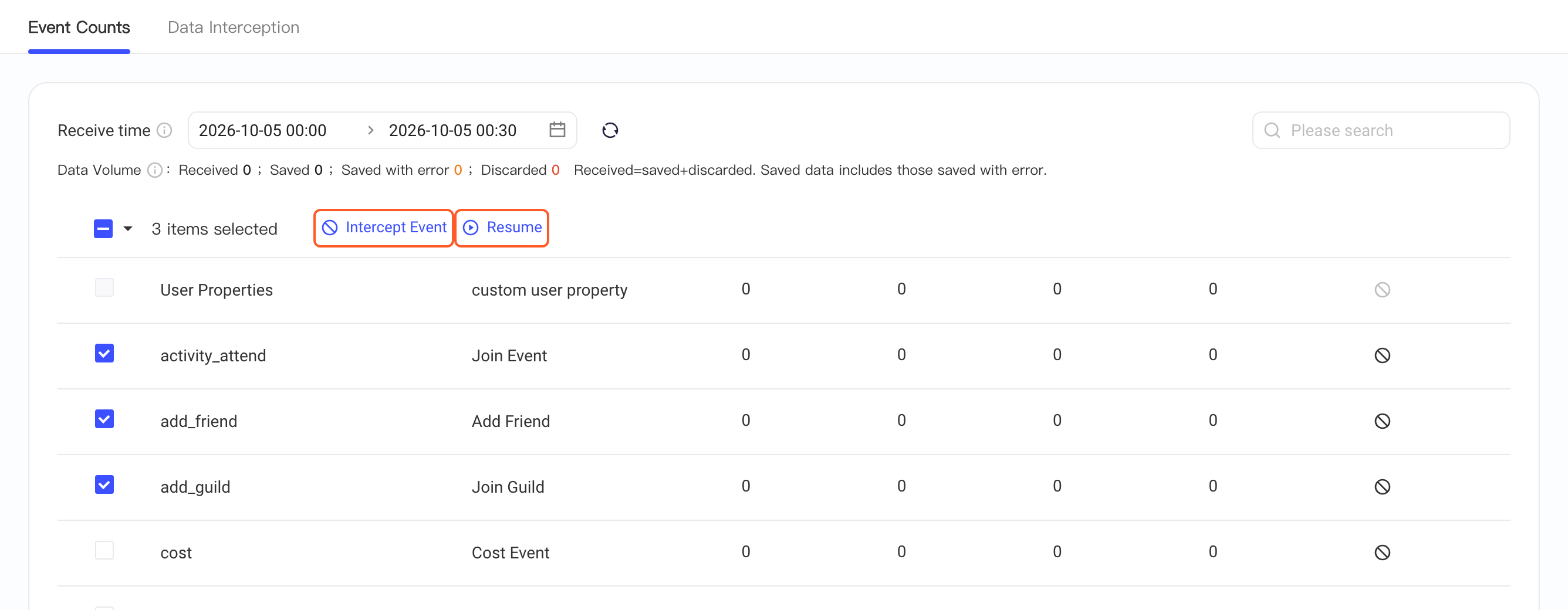Select the add_friend event name
The image size is (1568, 610).
pyautogui.click(x=198, y=422)
